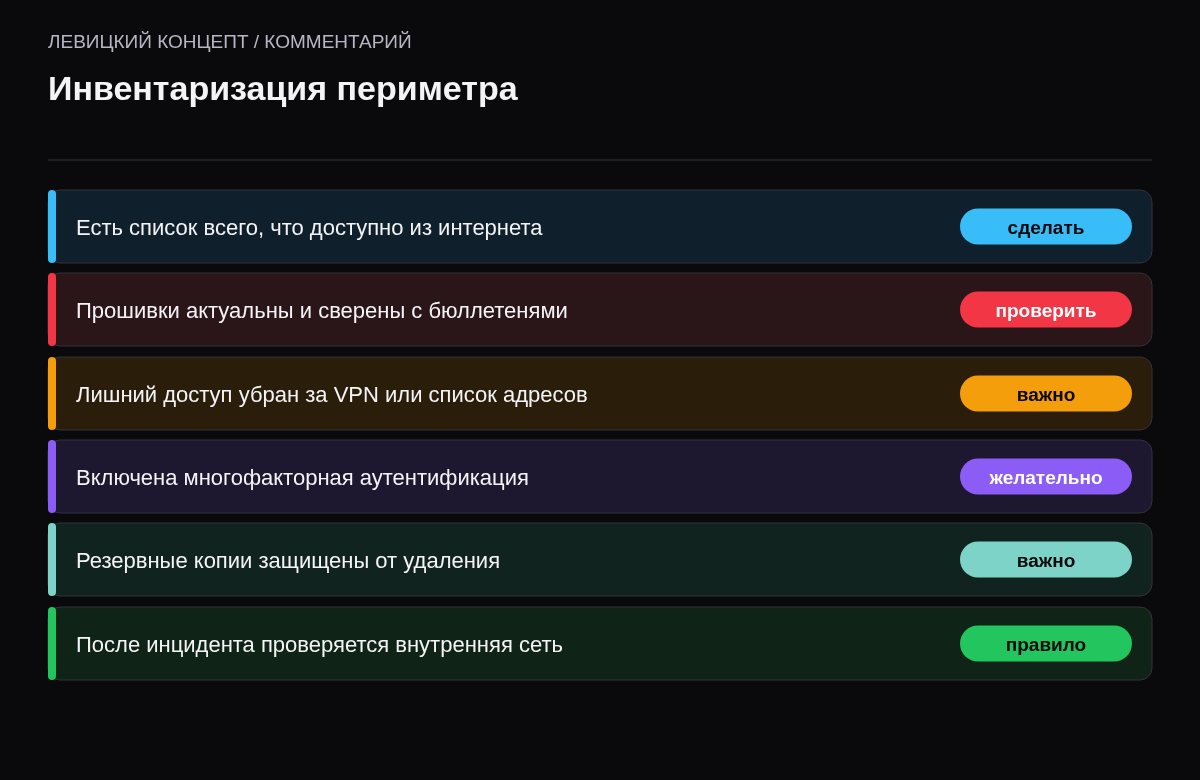
Task: Select 'После инцидента проверяется внутренняя сеть'
Action: [x=319, y=645]
